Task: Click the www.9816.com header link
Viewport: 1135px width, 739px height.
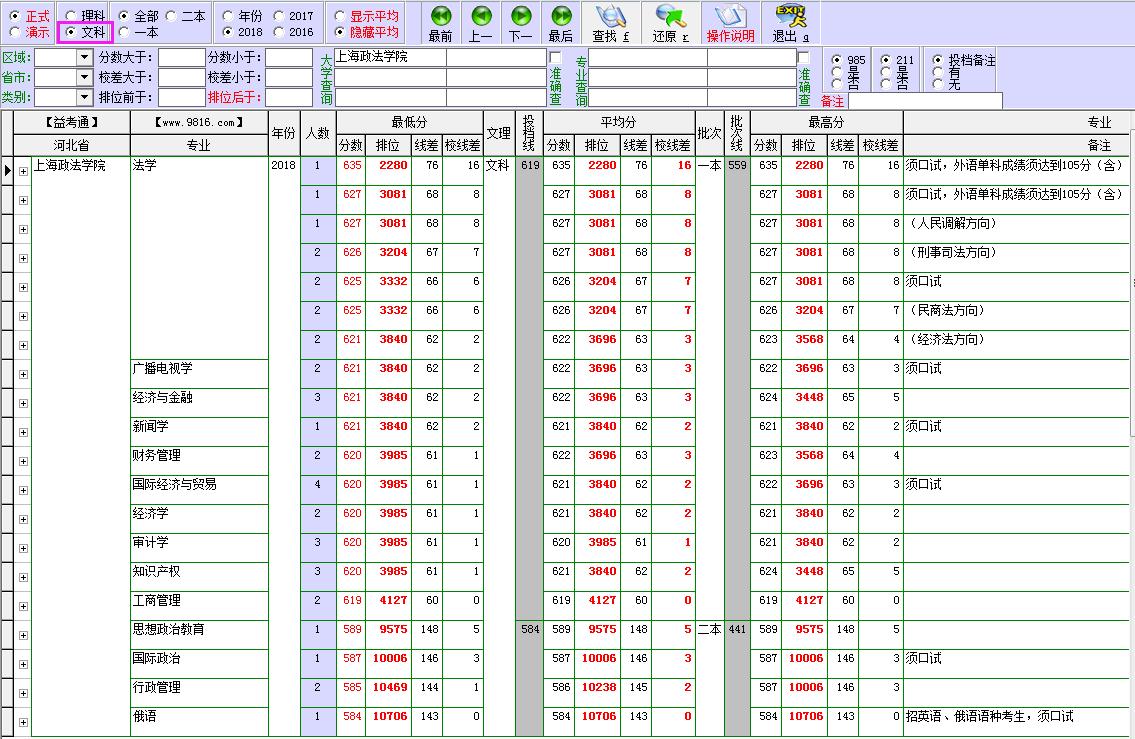Action: click(199, 122)
